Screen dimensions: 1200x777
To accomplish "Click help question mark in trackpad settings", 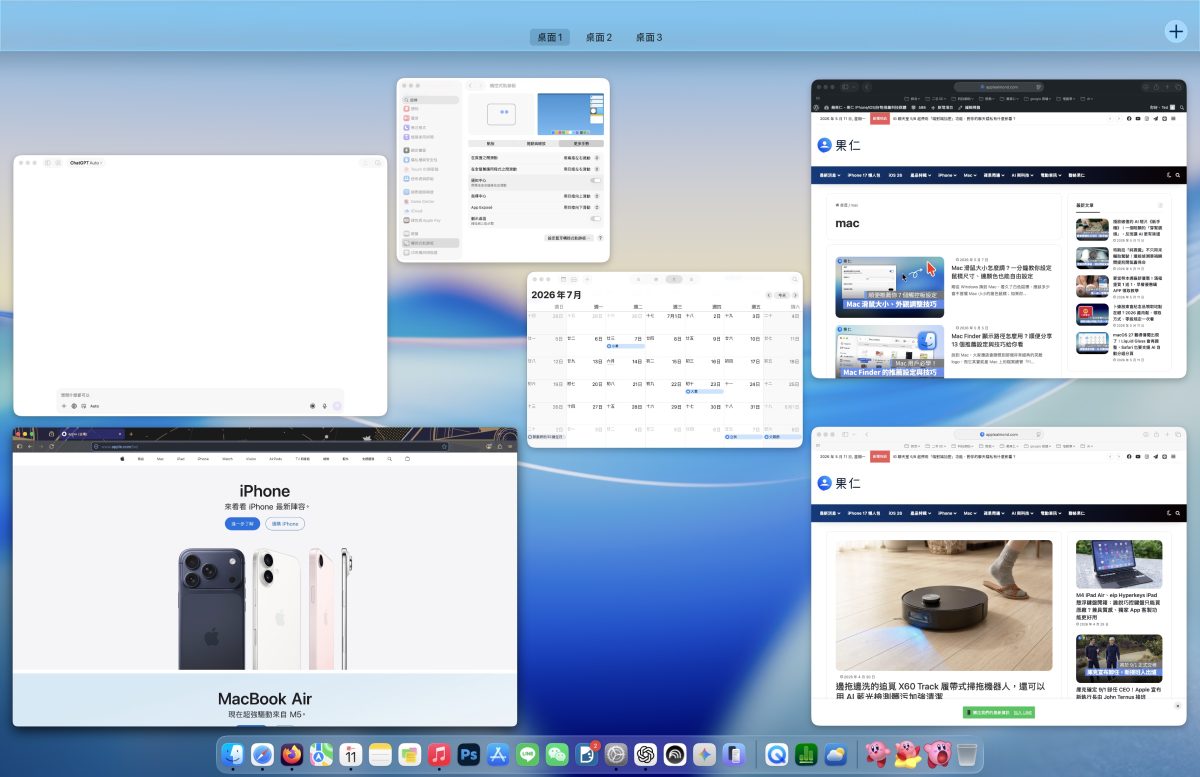I will pyautogui.click(x=600, y=238).
